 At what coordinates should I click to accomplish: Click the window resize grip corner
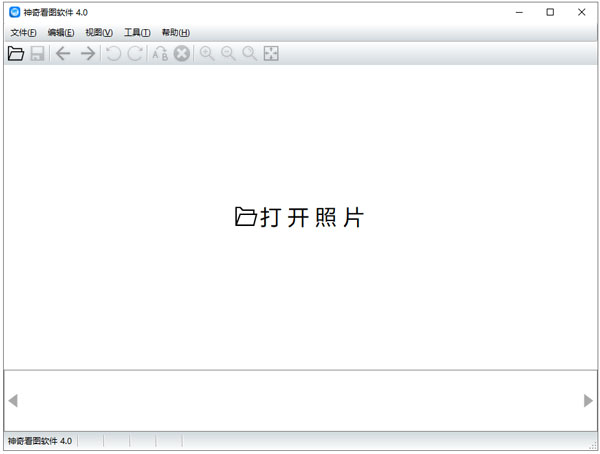(x=593, y=446)
